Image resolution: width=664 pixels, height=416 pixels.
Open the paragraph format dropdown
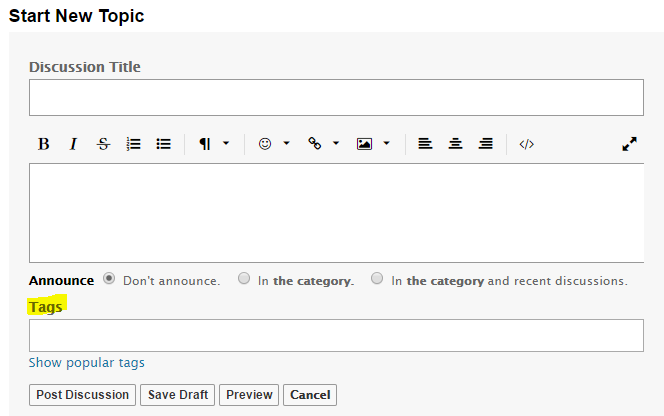pyautogui.click(x=213, y=144)
